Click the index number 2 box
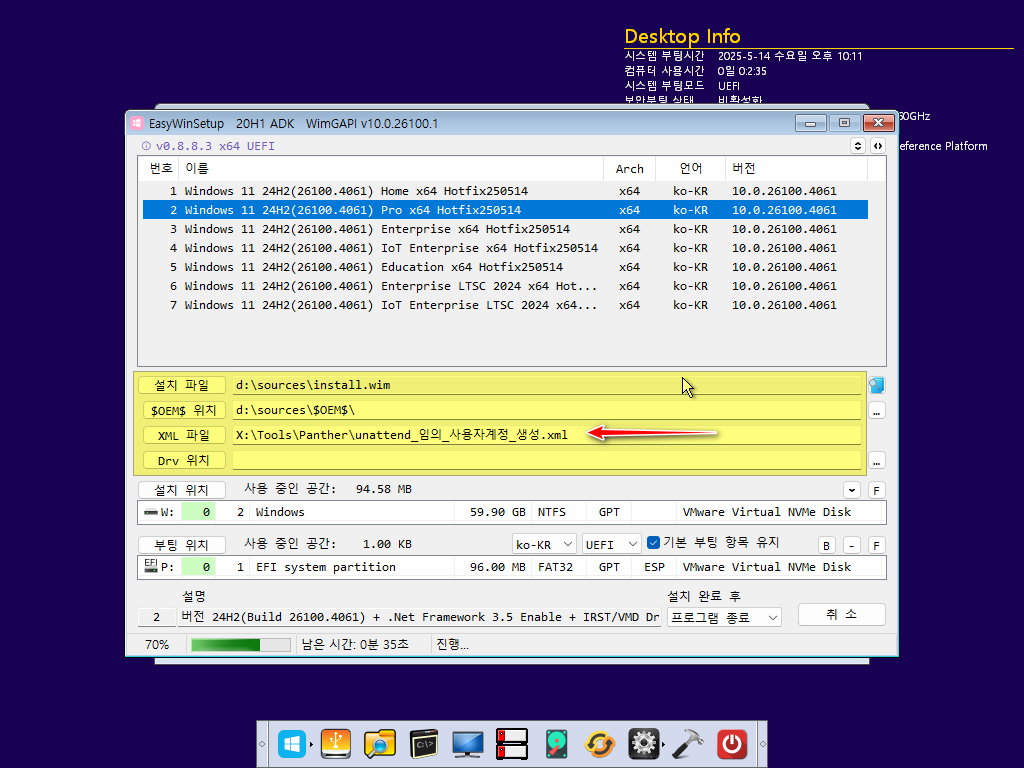This screenshot has height=768, width=1024. click(x=157, y=617)
